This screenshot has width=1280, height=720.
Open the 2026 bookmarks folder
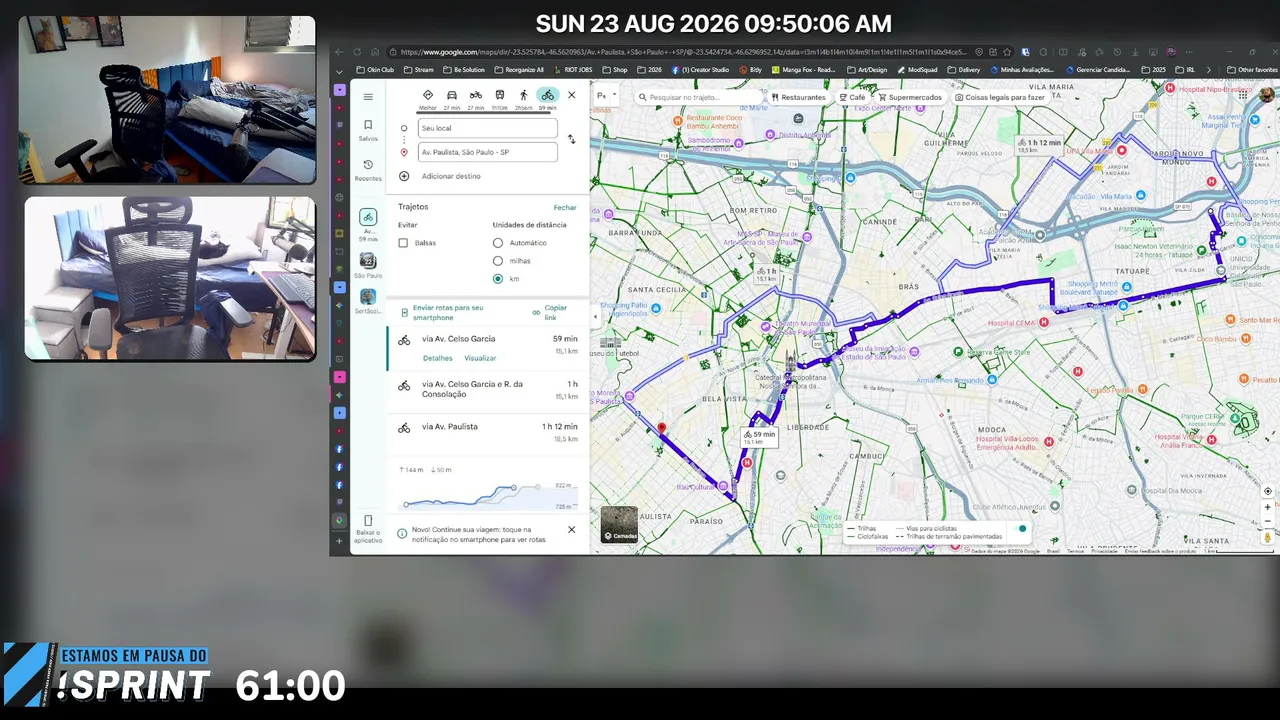tap(649, 70)
